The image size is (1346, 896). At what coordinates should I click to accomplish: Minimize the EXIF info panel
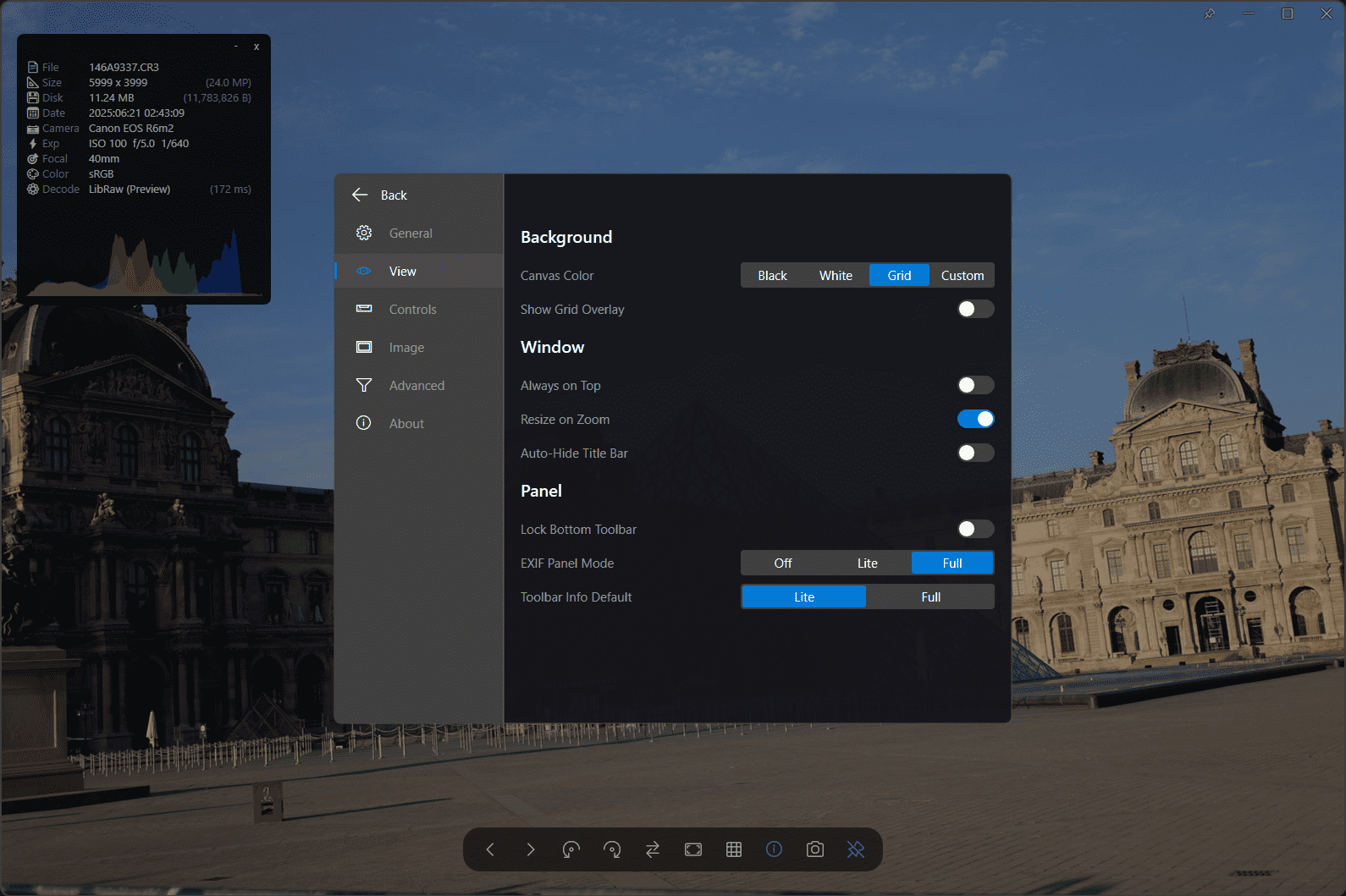236,47
